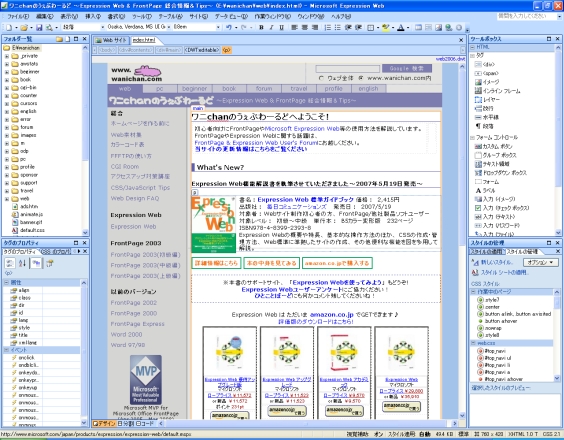Switch to the デザイン view tab
564x440 pixels.
104,424
